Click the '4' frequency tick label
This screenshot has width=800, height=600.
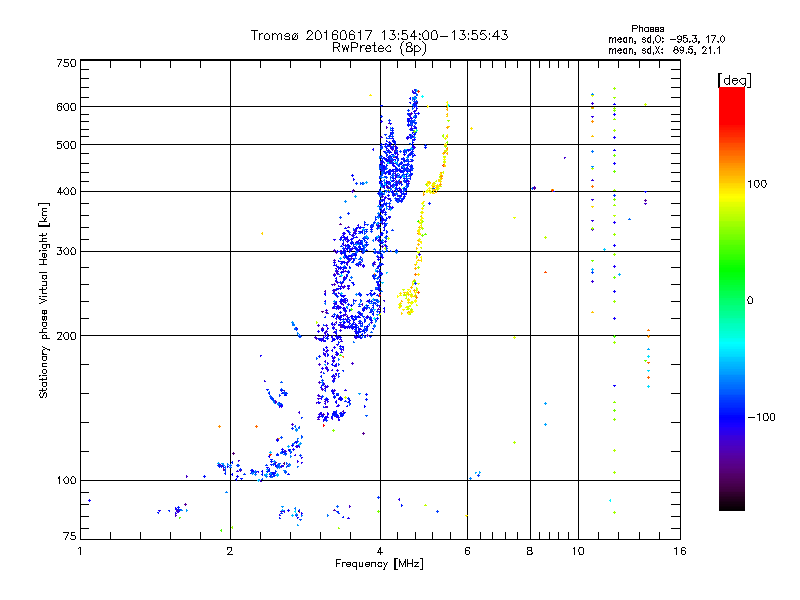[380, 551]
